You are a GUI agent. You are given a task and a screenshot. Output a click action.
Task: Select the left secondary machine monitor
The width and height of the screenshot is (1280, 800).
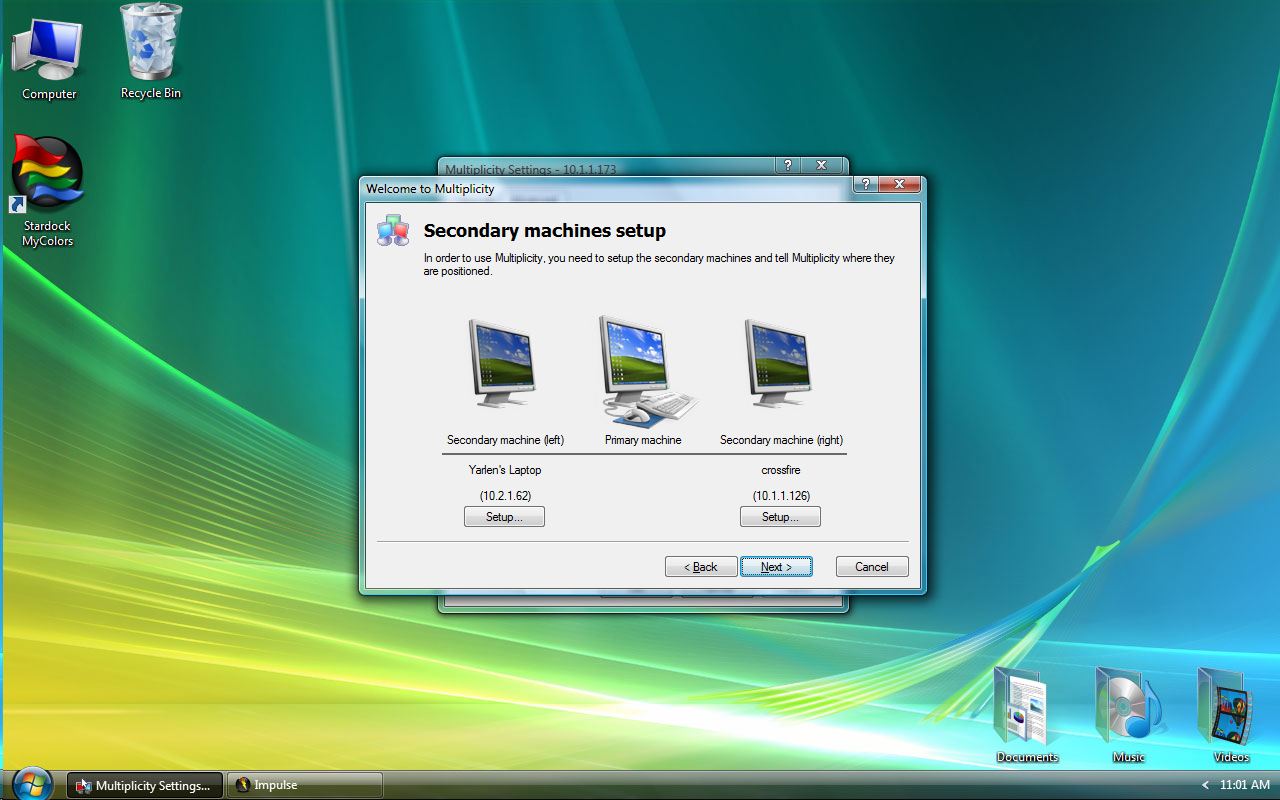pyautogui.click(x=502, y=364)
